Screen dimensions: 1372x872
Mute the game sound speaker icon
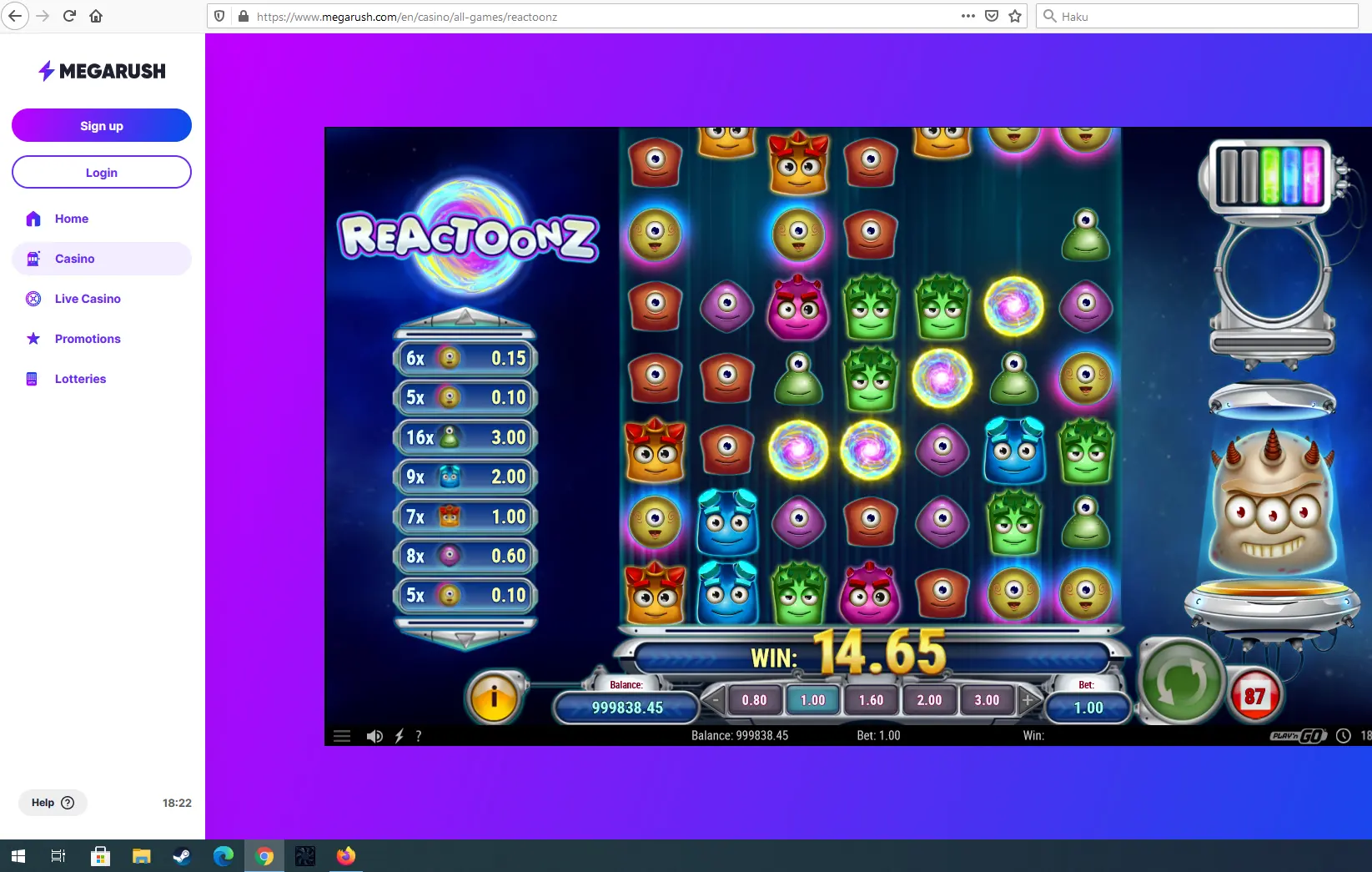coord(374,736)
